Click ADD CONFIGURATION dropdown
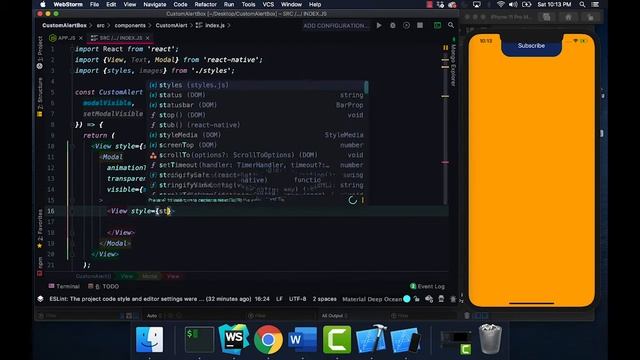 click(x=336, y=25)
